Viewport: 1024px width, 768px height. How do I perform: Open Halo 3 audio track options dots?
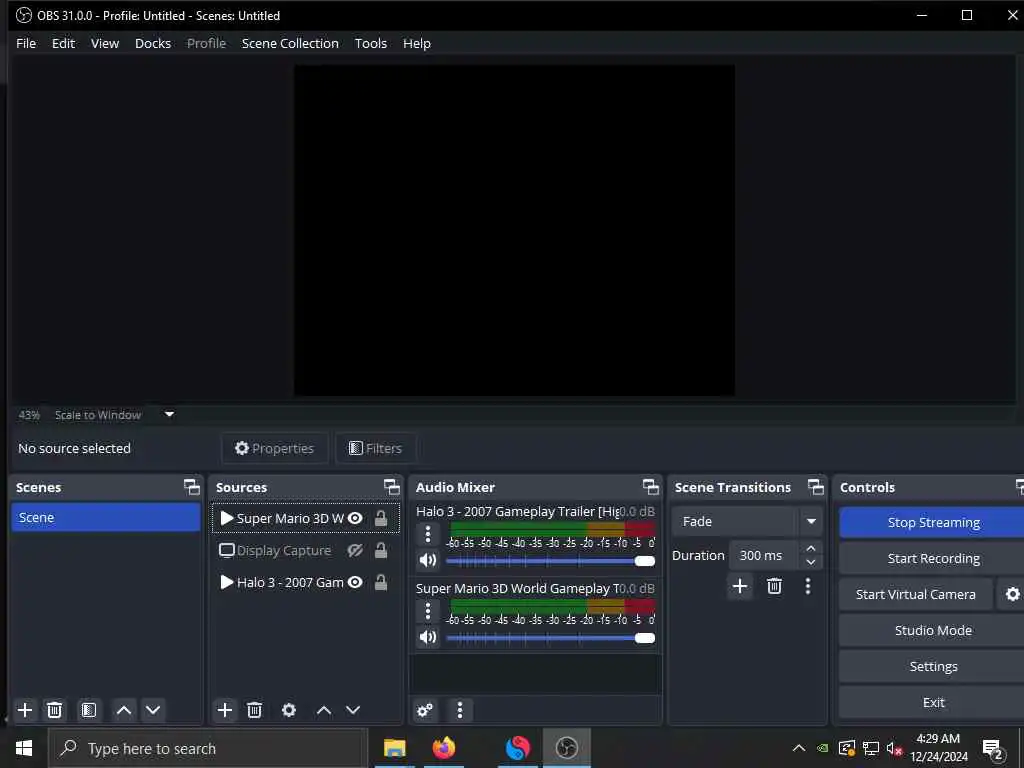(x=428, y=534)
